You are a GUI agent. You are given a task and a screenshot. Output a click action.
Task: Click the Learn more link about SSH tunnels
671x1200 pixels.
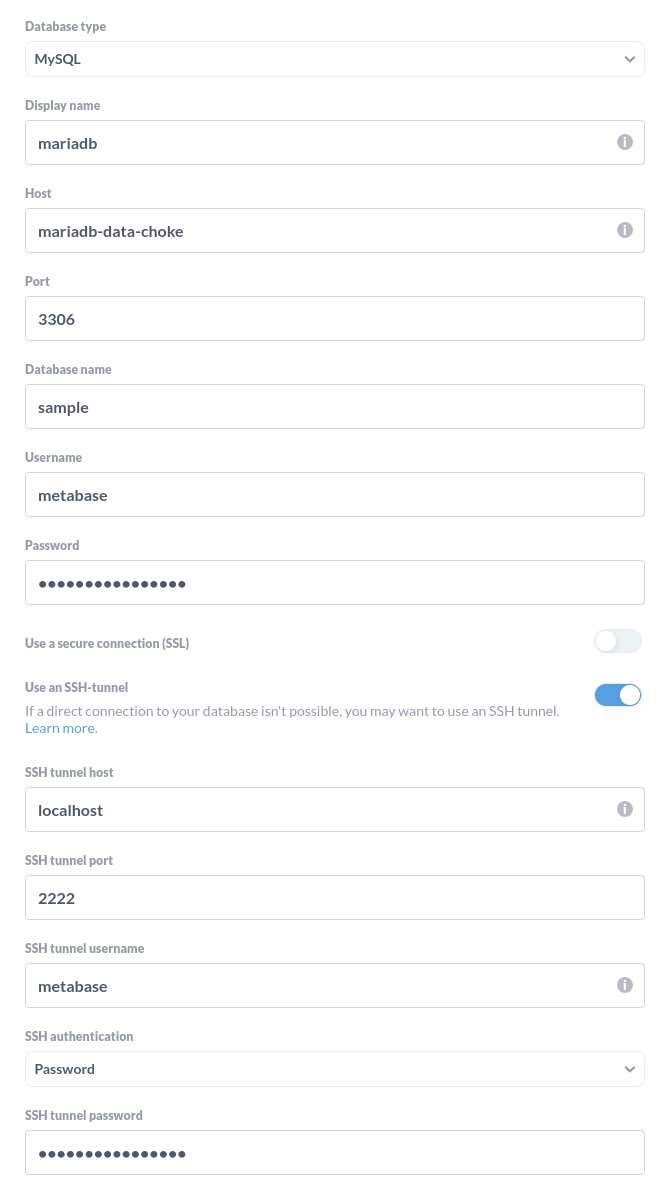(60, 728)
